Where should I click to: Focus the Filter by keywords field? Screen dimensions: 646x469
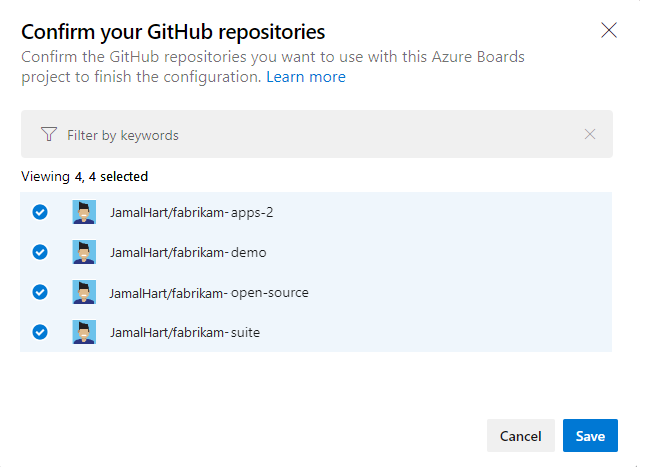(x=300, y=134)
